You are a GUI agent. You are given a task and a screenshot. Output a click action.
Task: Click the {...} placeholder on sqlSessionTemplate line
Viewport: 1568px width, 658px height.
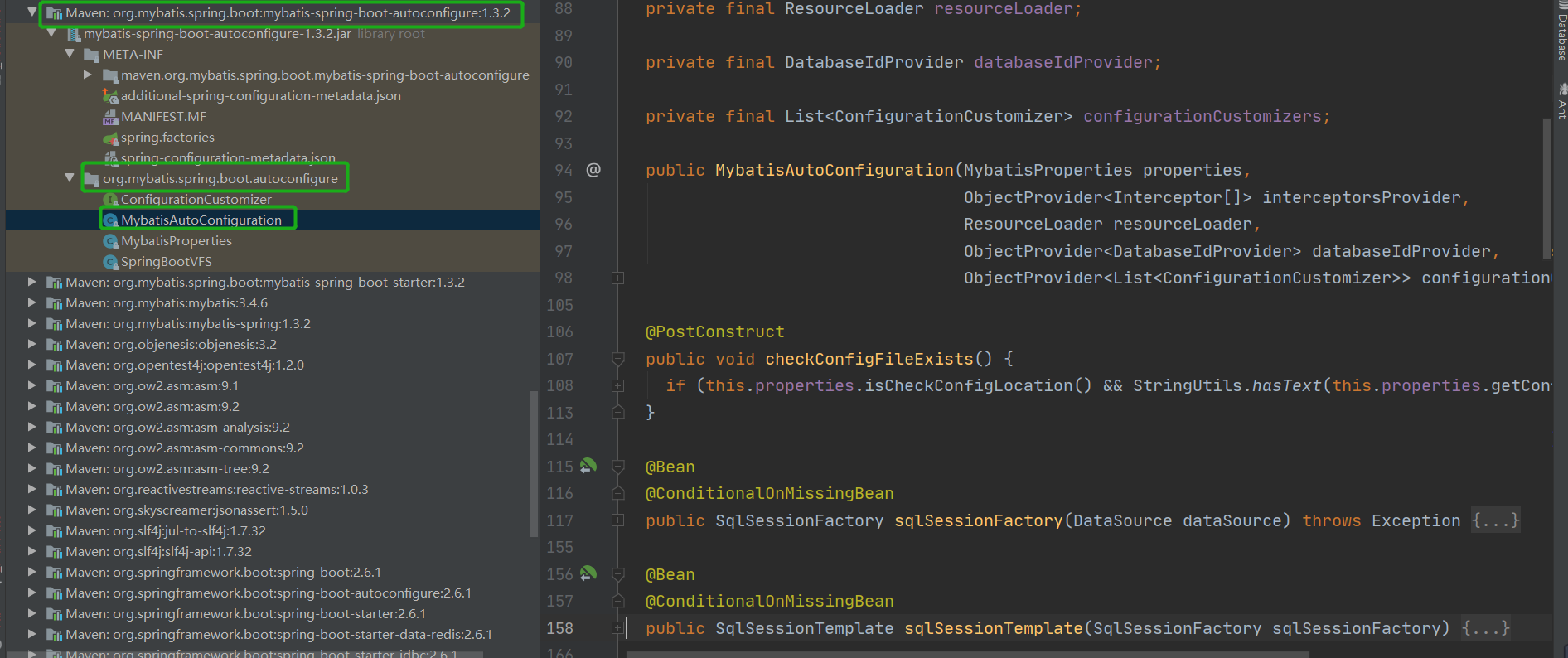(x=1485, y=628)
